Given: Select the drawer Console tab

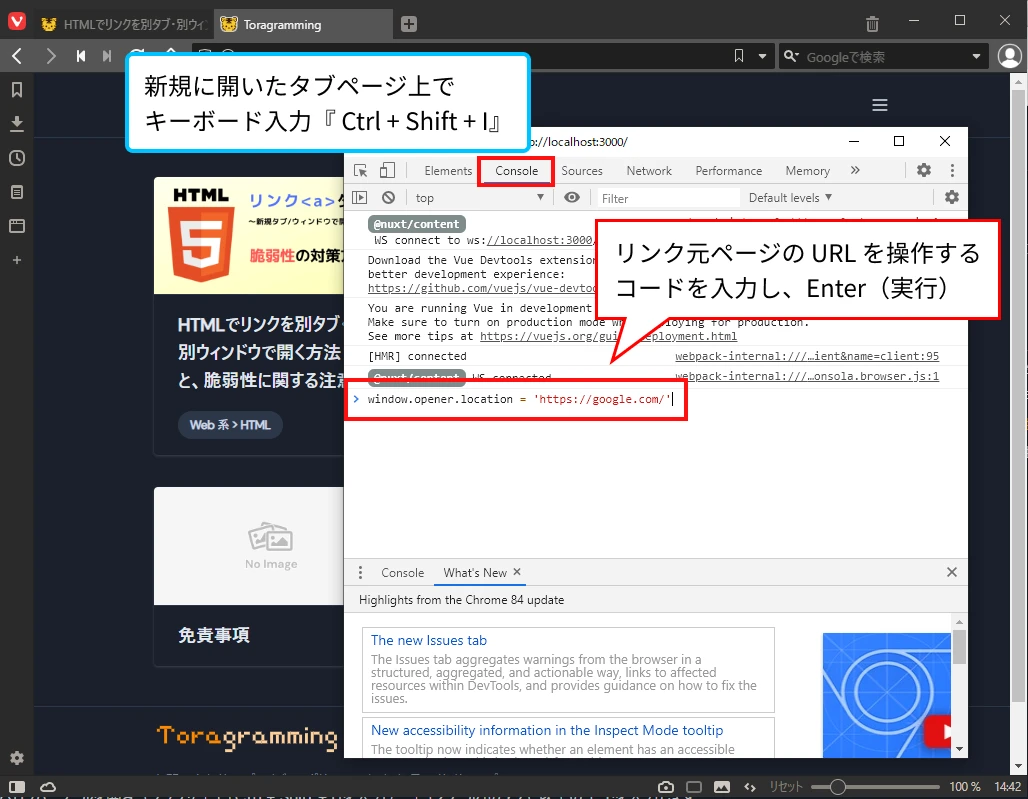Looking at the screenshot, I should pos(402,573).
